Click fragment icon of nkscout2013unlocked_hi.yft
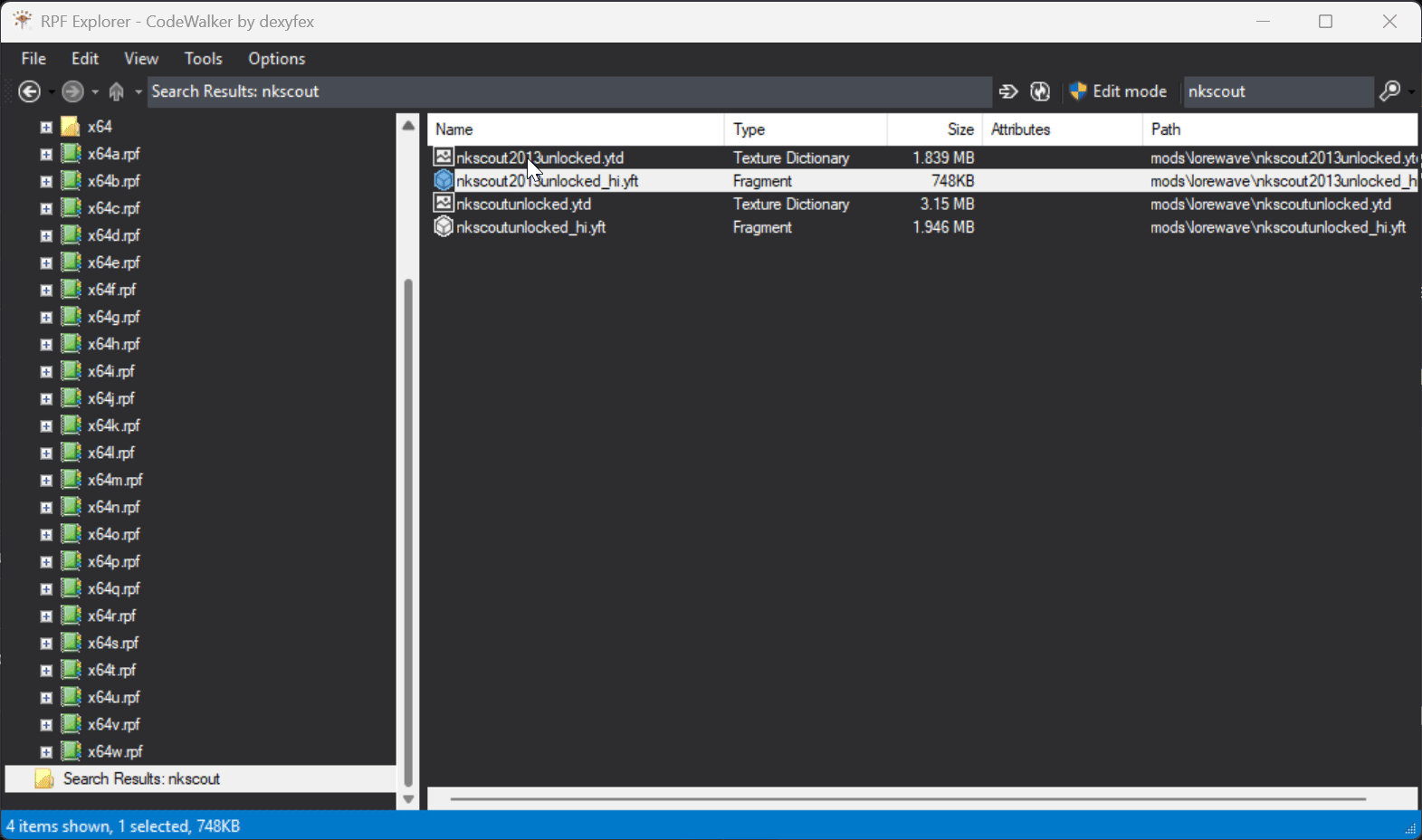1422x840 pixels. click(x=444, y=180)
